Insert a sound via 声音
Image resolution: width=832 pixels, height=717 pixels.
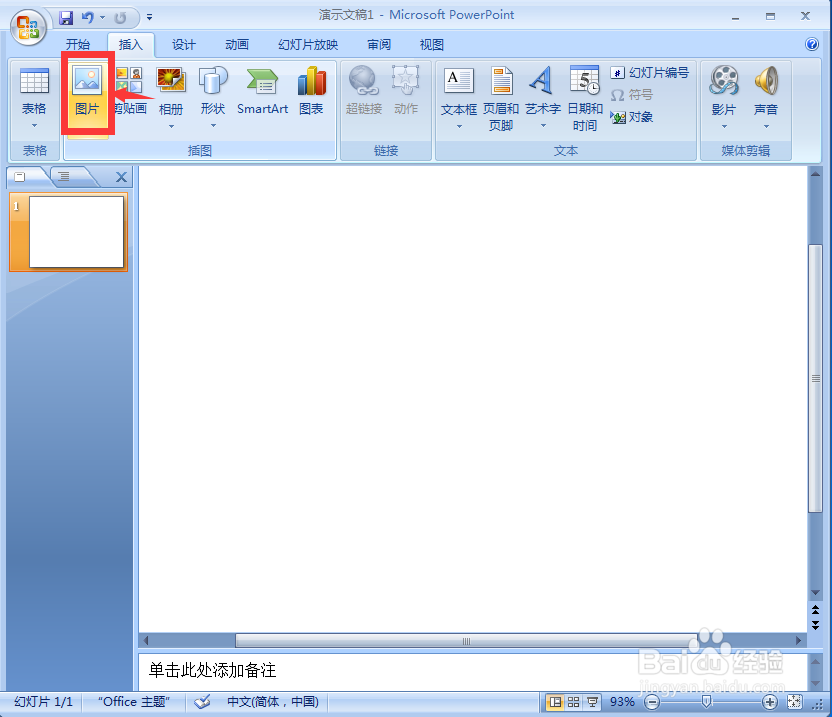coord(766,90)
